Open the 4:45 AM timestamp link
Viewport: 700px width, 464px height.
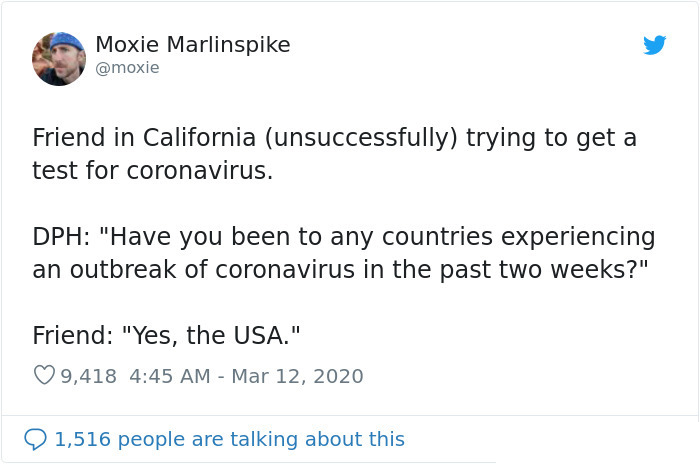172,376
